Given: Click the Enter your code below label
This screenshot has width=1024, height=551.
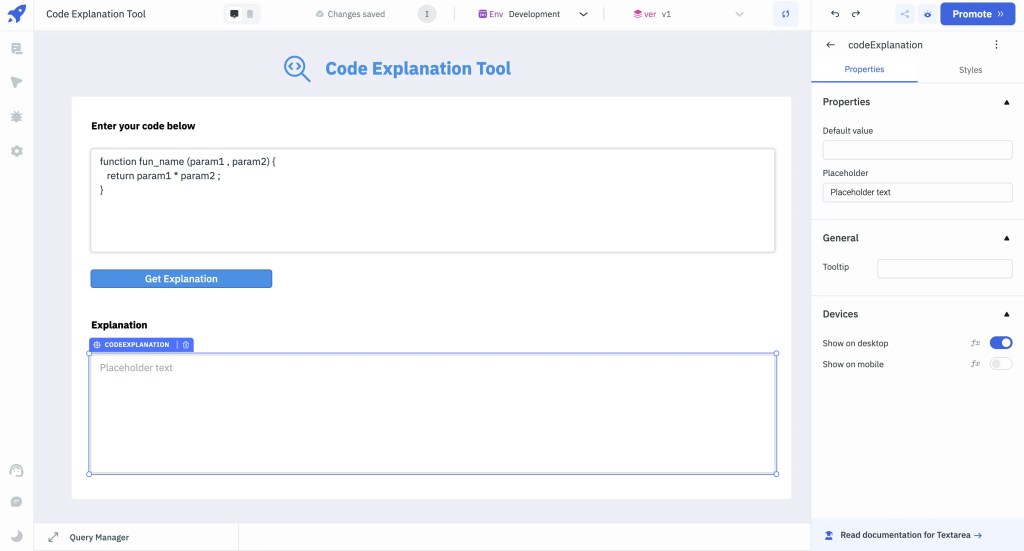Looking at the screenshot, I should pyautogui.click(x=143, y=126).
